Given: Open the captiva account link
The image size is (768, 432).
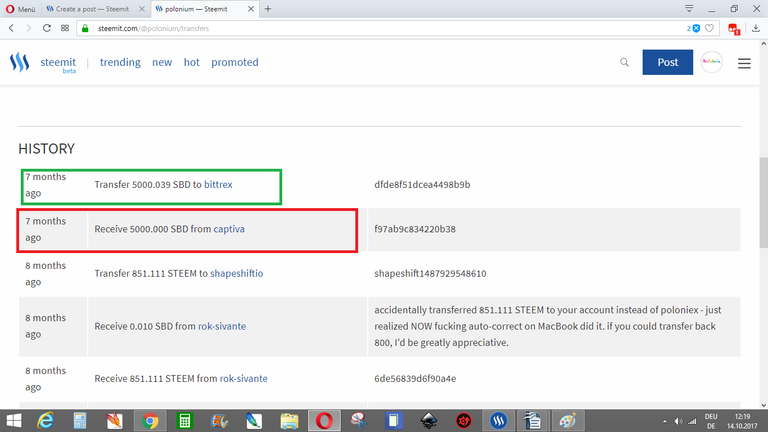Looking at the screenshot, I should pyautogui.click(x=229, y=229).
